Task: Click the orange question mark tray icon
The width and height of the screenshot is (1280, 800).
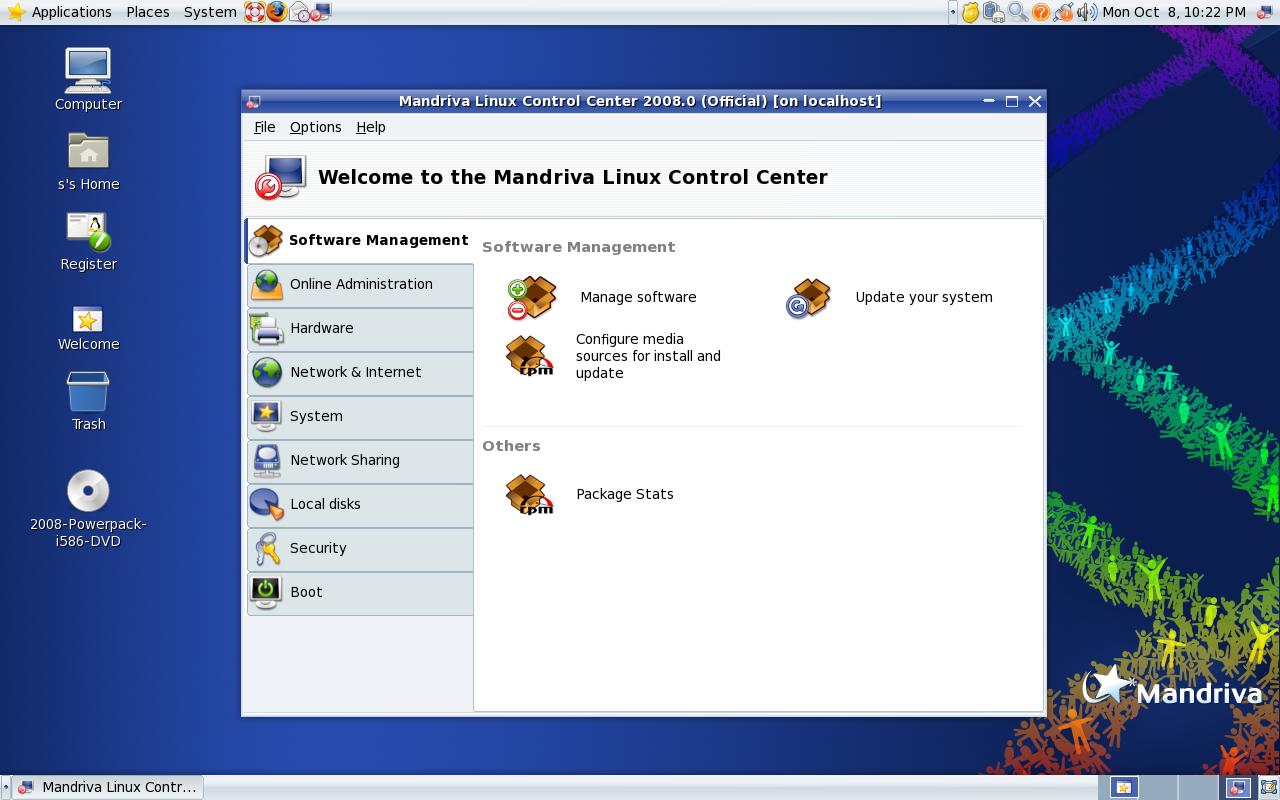Action: pyautogui.click(x=1040, y=12)
